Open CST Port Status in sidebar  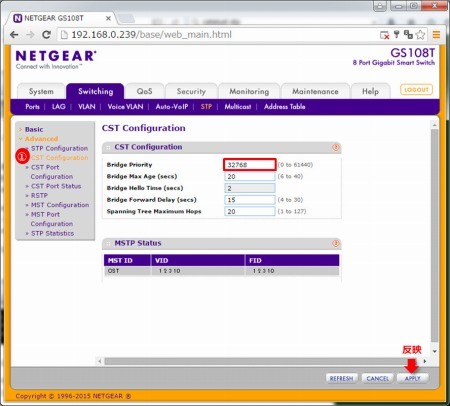point(56,186)
